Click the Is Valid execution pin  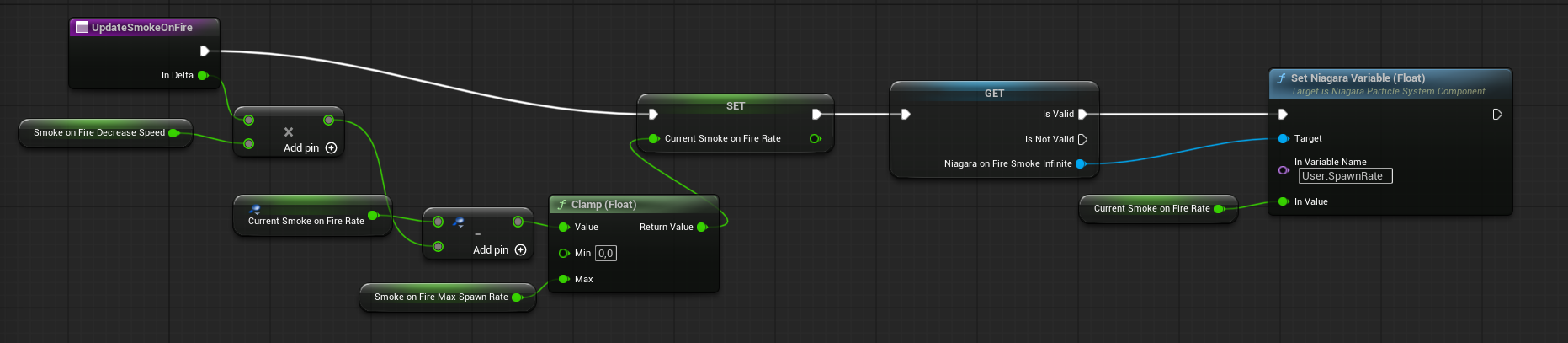1082,114
